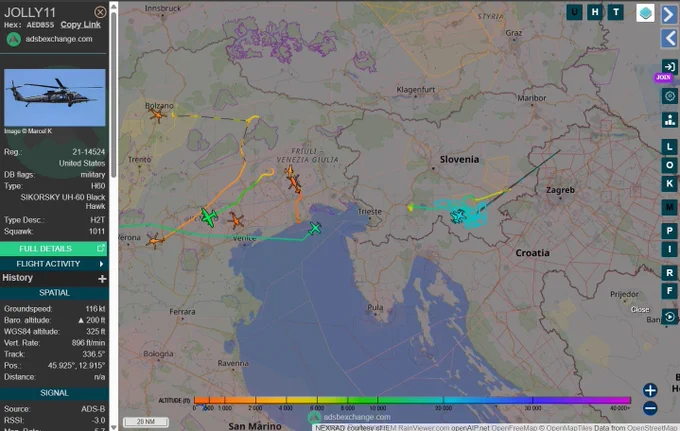Expand History with the plus icon

click(x=102, y=278)
